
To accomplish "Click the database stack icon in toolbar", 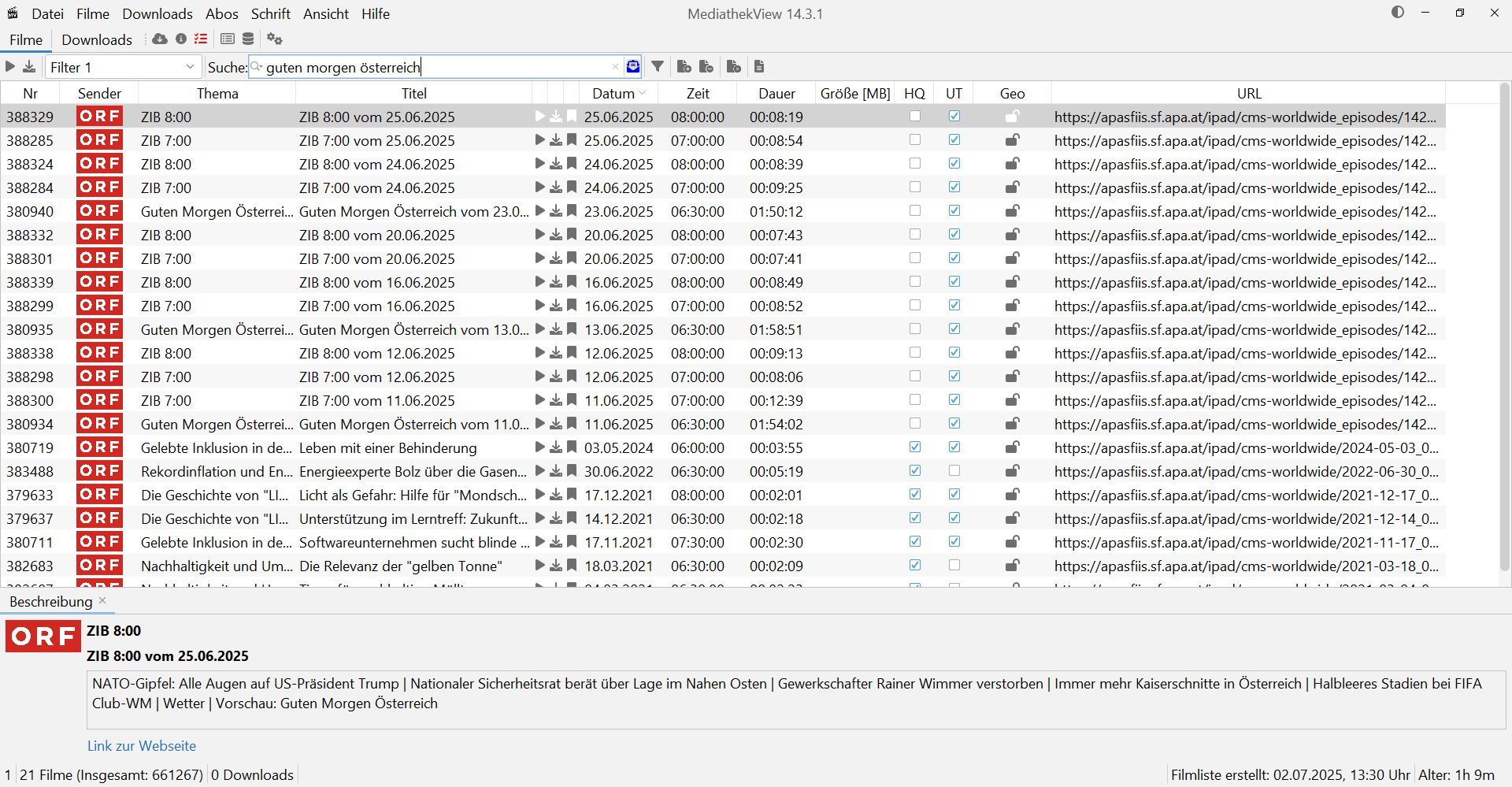I will click(248, 39).
